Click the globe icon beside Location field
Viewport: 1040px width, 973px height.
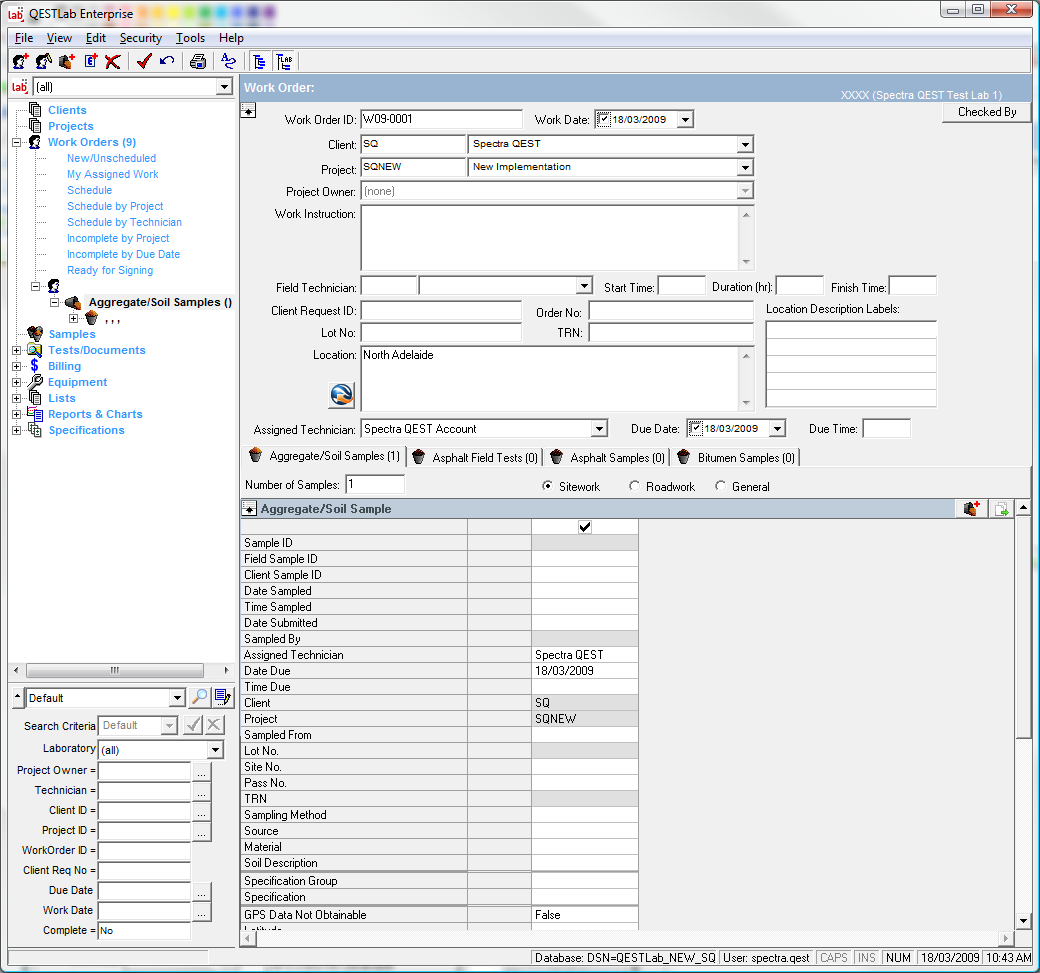pyautogui.click(x=341, y=395)
